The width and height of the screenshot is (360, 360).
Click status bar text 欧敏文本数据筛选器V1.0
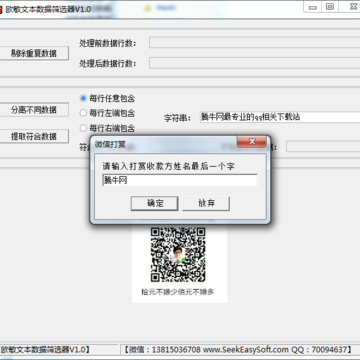pos(45,349)
